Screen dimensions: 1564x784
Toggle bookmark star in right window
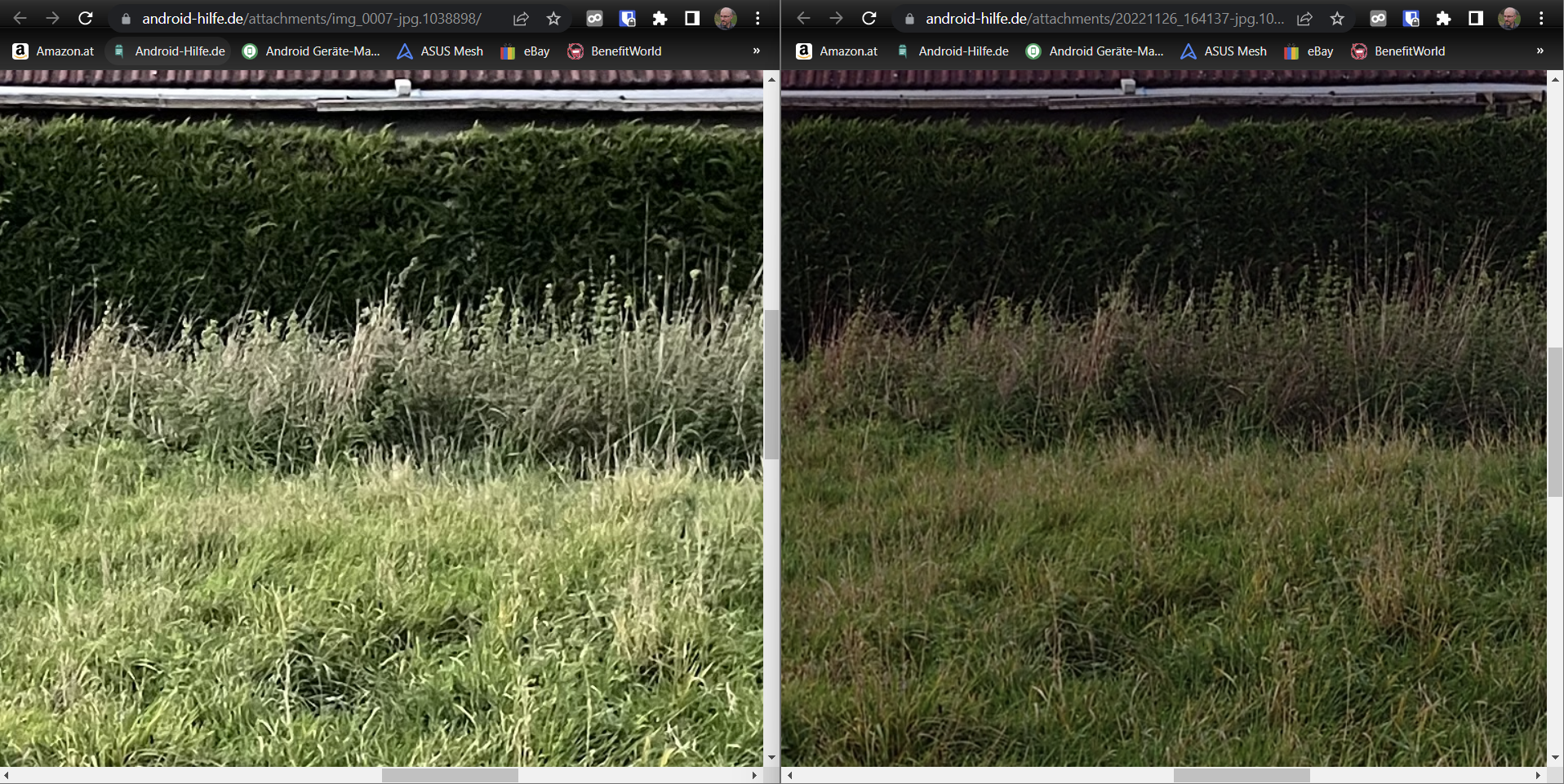pyautogui.click(x=1337, y=18)
